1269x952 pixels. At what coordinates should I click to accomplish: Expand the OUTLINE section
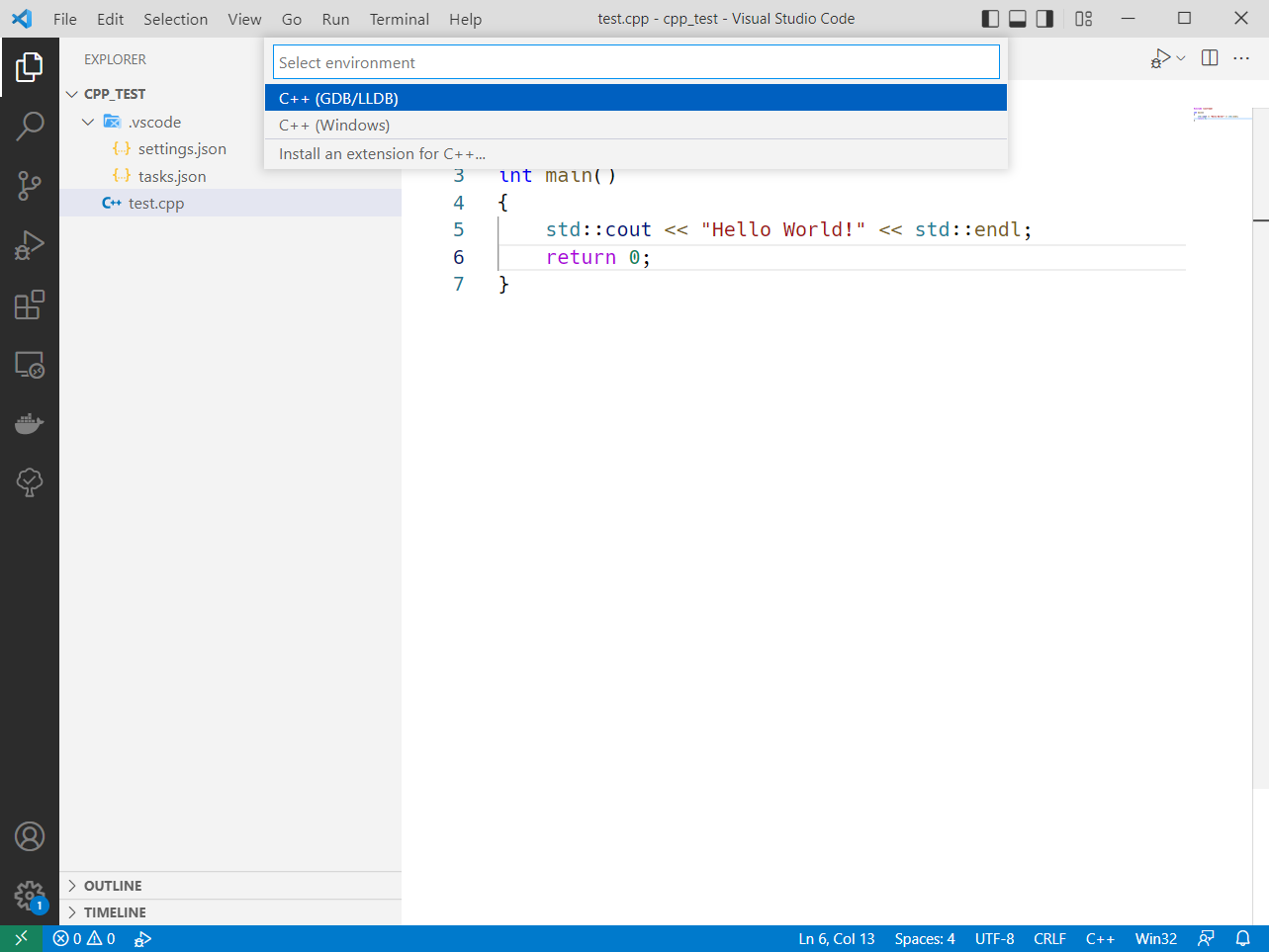tap(231, 886)
